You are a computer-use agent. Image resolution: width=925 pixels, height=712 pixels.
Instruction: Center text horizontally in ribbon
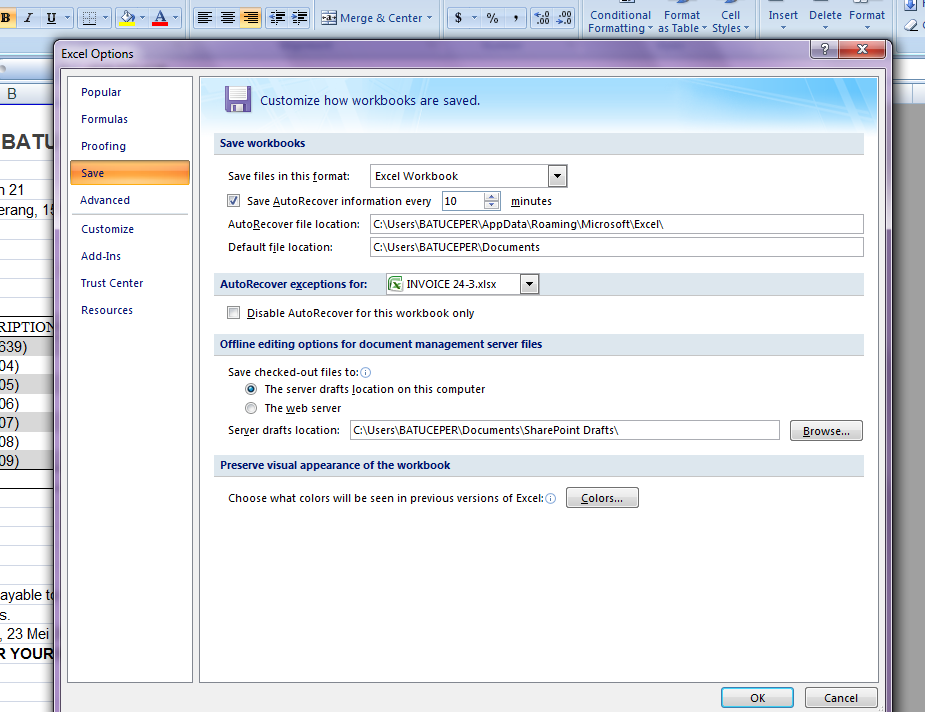coord(228,18)
